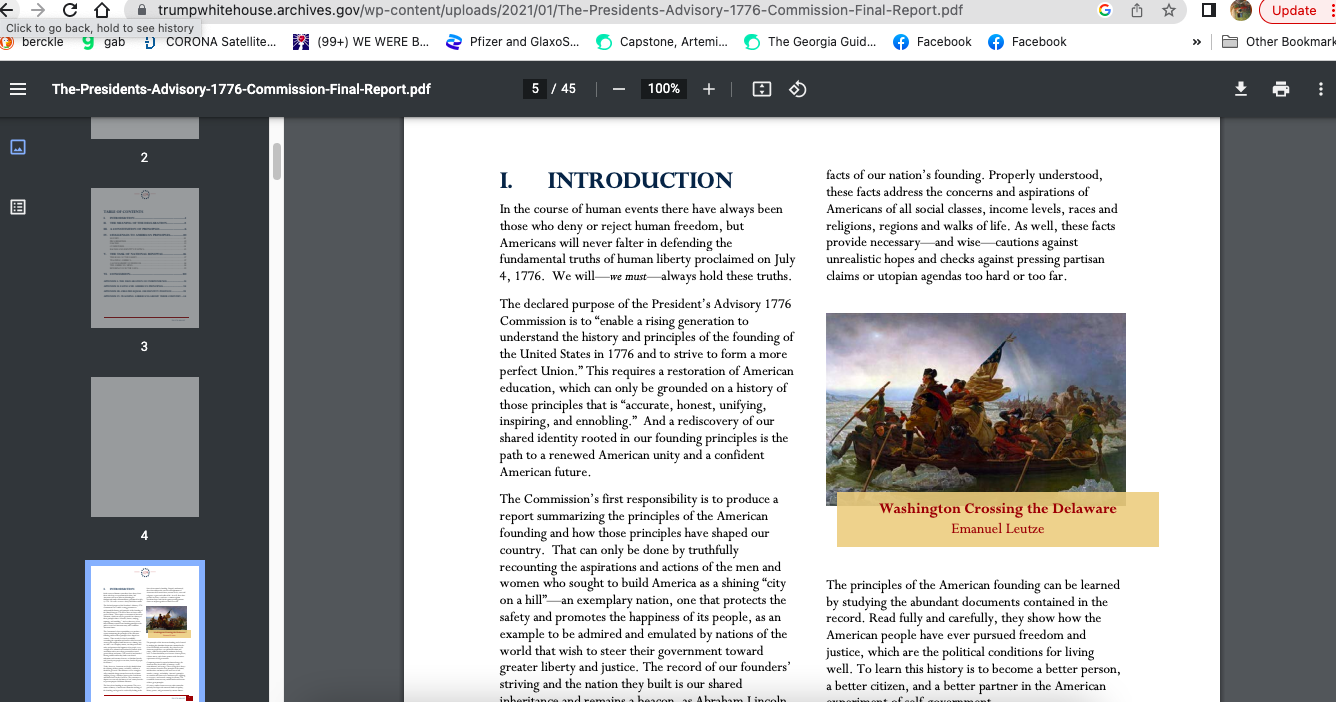Open the Other Bookmarks folder

tap(1278, 42)
